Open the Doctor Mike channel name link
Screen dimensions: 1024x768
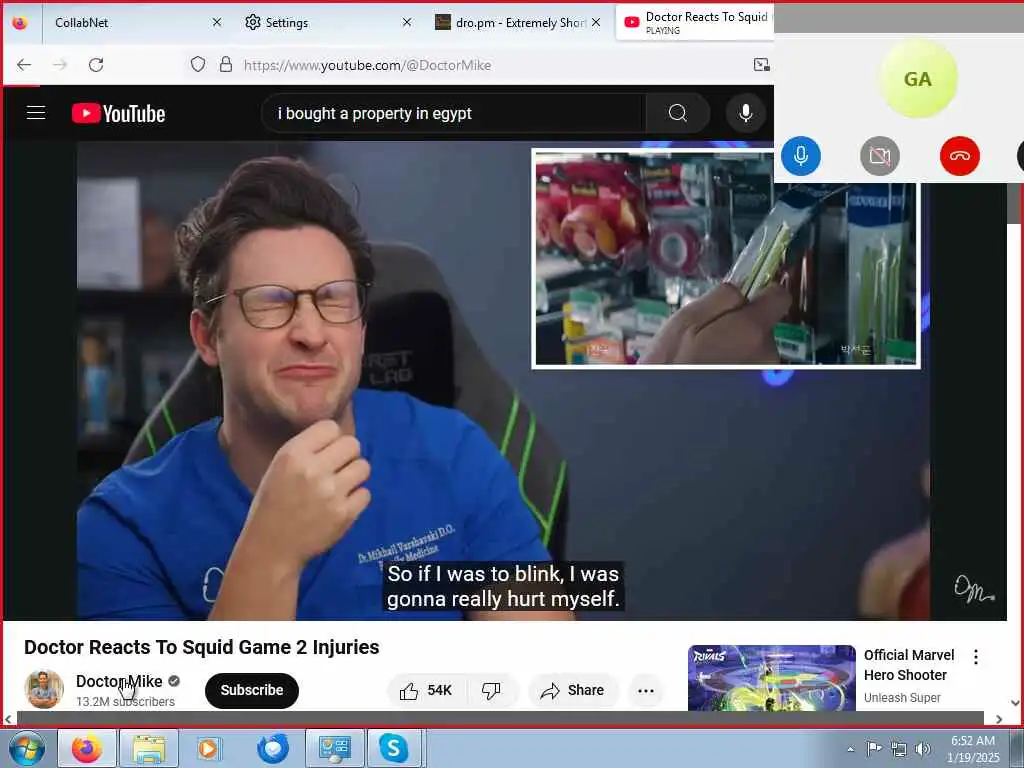click(x=119, y=681)
